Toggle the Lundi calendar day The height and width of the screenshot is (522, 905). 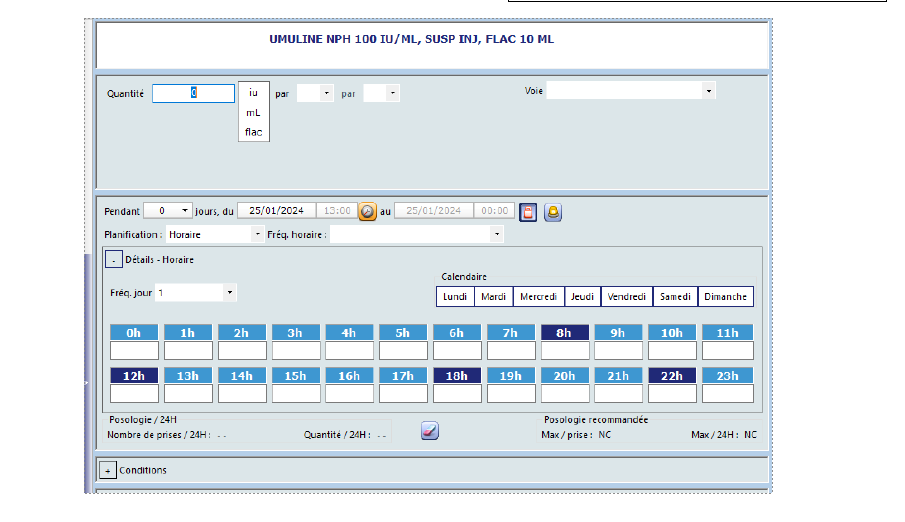(455, 296)
